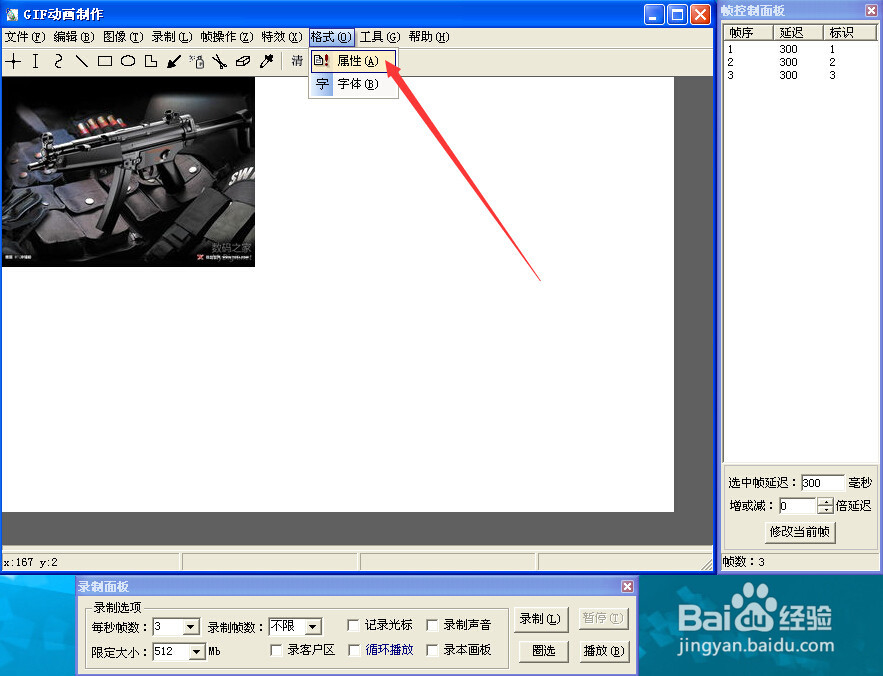Select the L-shaped polygon tool

(151, 61)
